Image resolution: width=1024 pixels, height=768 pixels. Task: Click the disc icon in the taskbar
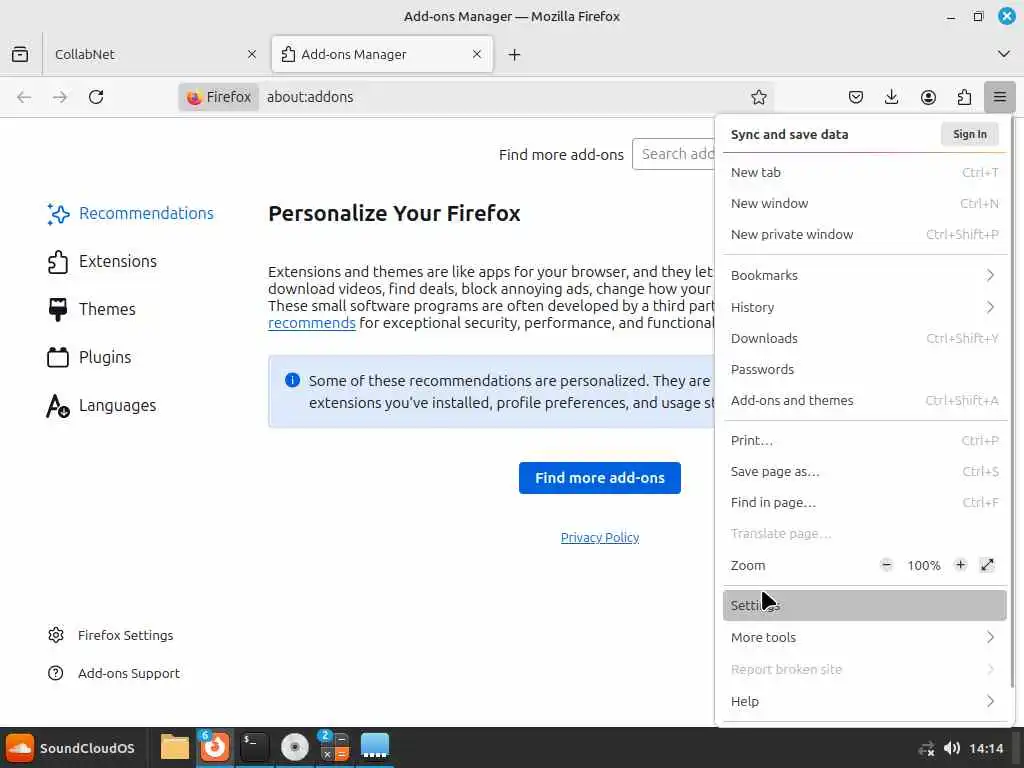pos(295,748)
